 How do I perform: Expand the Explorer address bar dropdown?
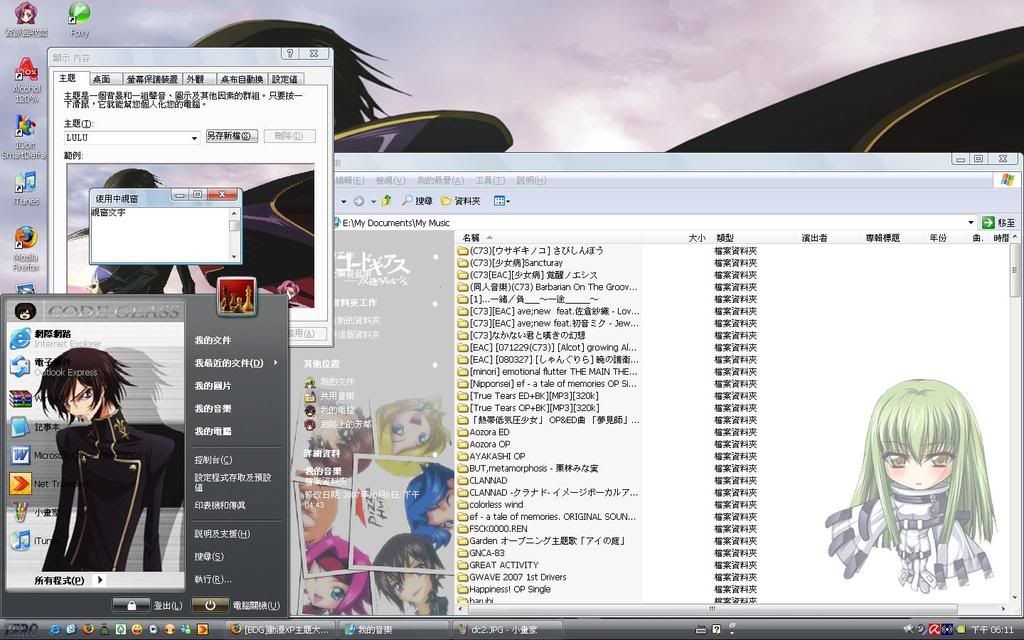(x=970, y=223)
